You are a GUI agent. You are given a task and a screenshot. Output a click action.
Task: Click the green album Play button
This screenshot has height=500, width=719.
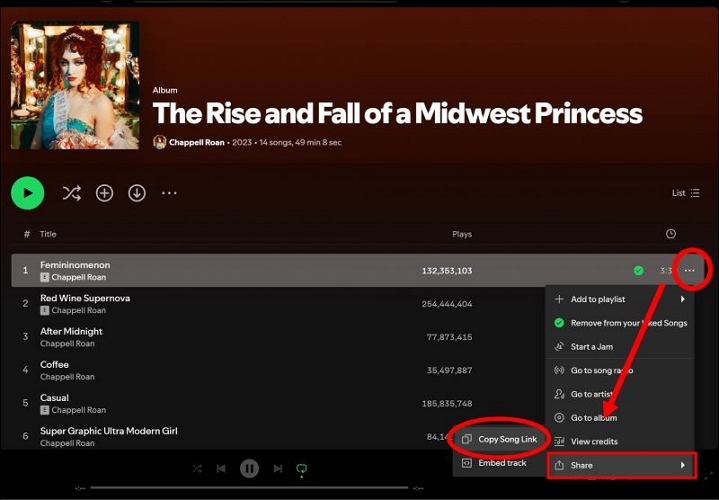click(28, 193)
